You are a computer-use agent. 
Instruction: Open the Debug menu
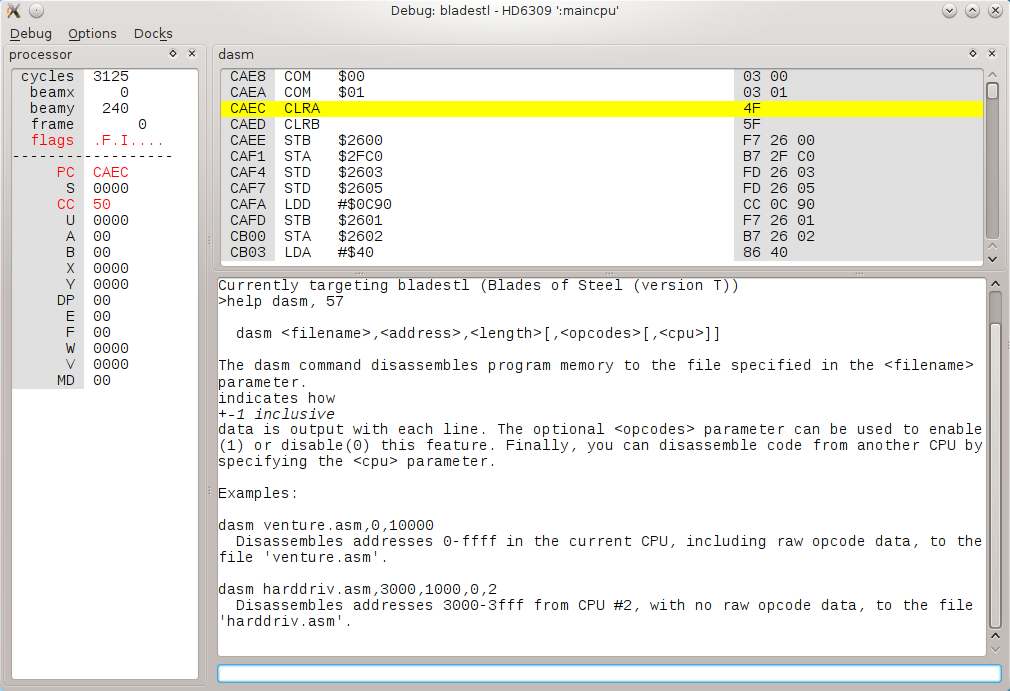[x=30, y=33]
